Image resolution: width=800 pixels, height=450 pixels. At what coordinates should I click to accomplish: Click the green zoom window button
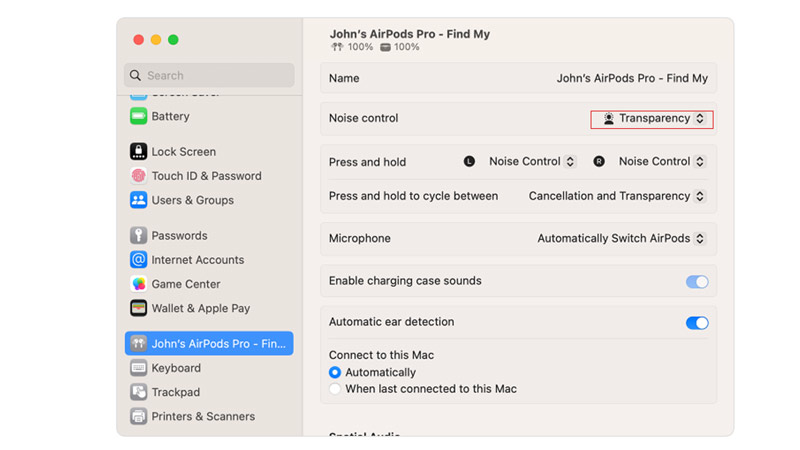(173, 40)
